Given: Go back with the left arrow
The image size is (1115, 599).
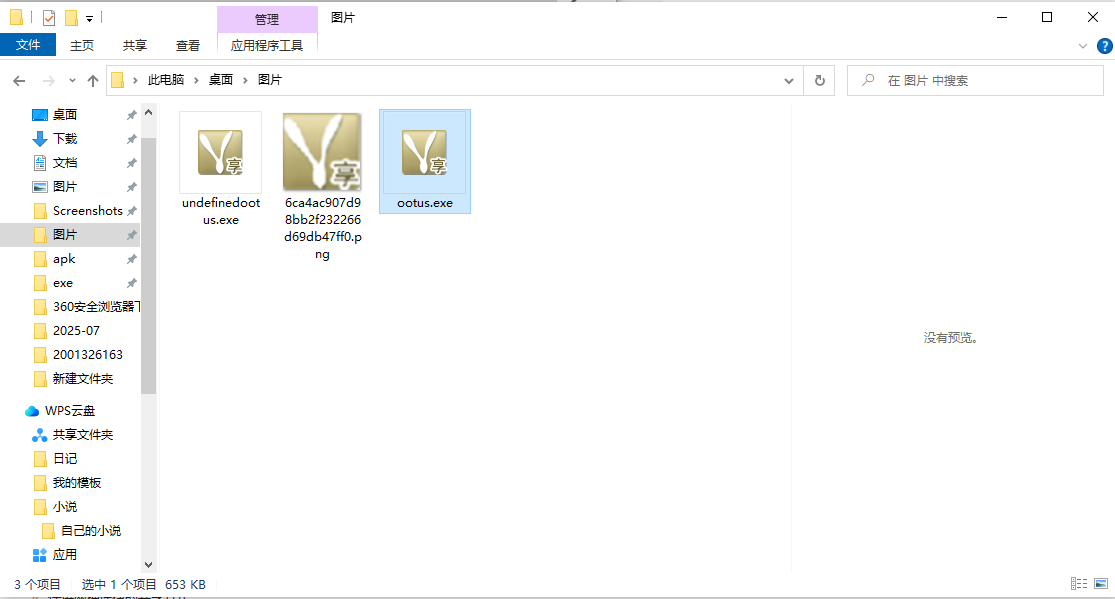Looking at the screenshot, I should click(19, 81).
